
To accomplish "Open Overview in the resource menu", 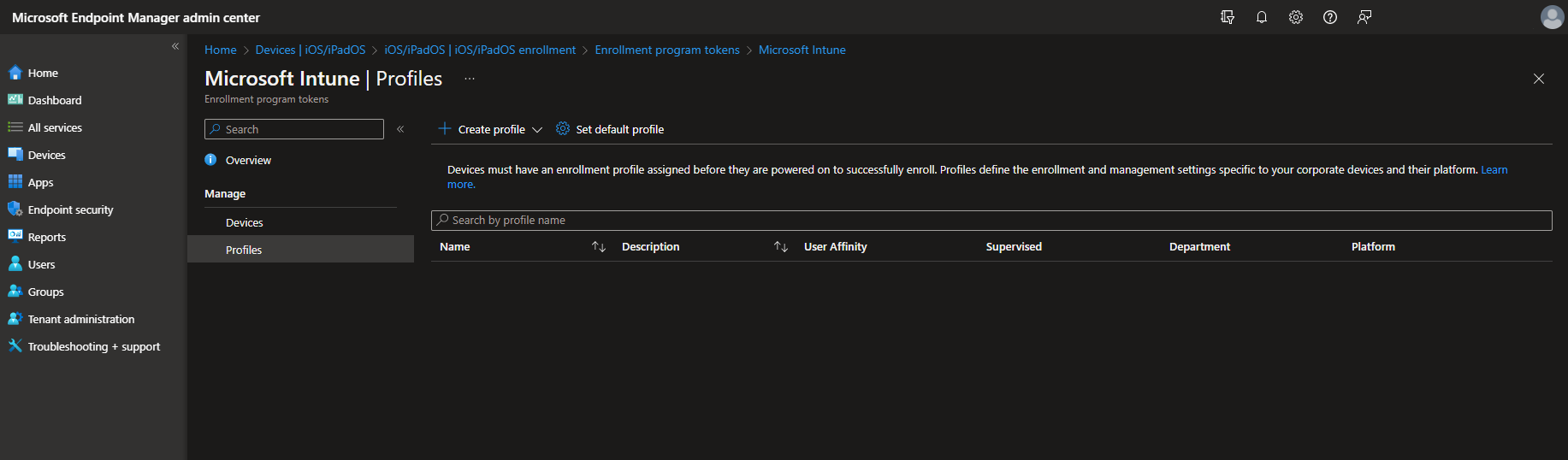I will (248, 160).
